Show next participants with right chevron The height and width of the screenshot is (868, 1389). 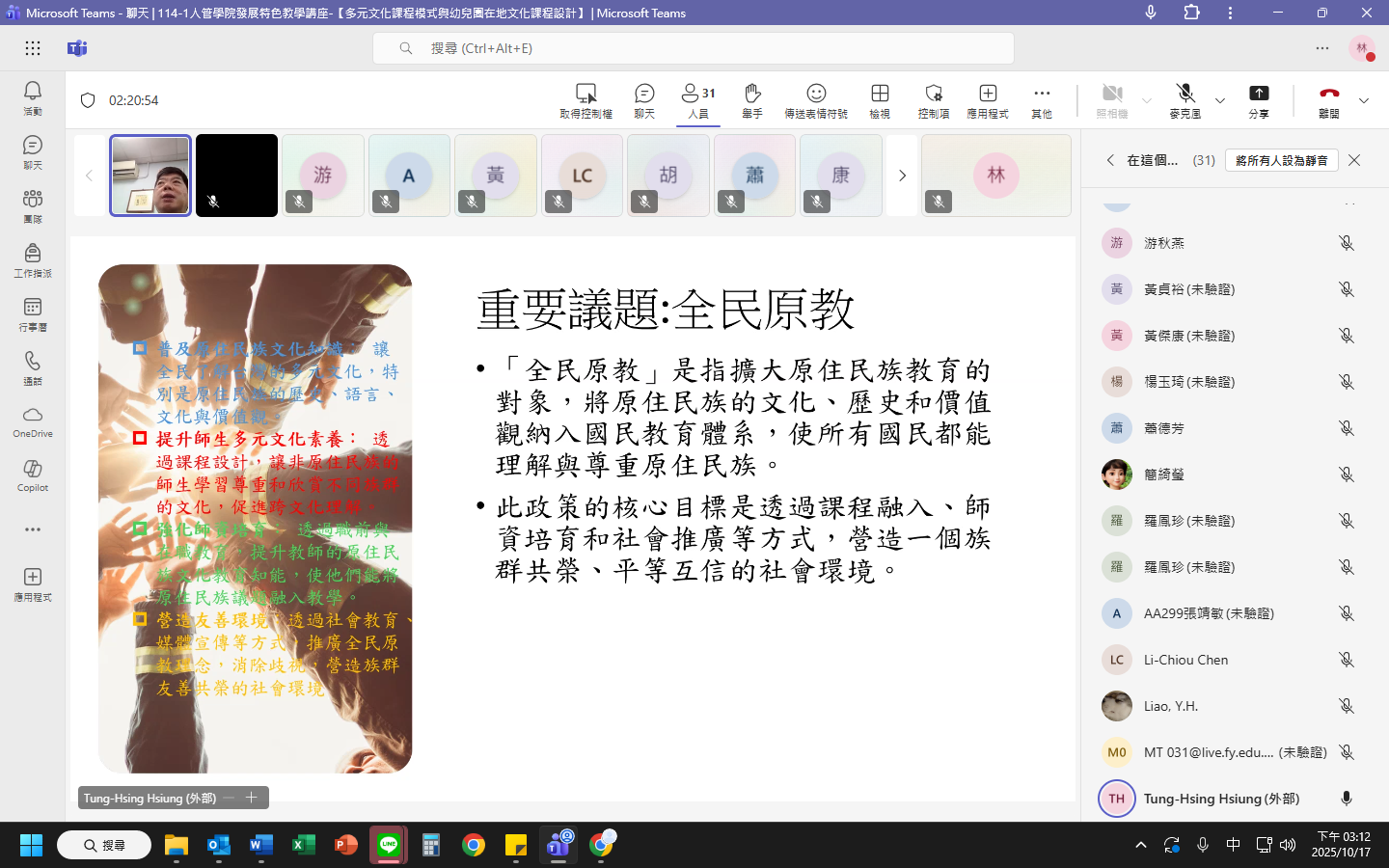[x=902, y=176]
